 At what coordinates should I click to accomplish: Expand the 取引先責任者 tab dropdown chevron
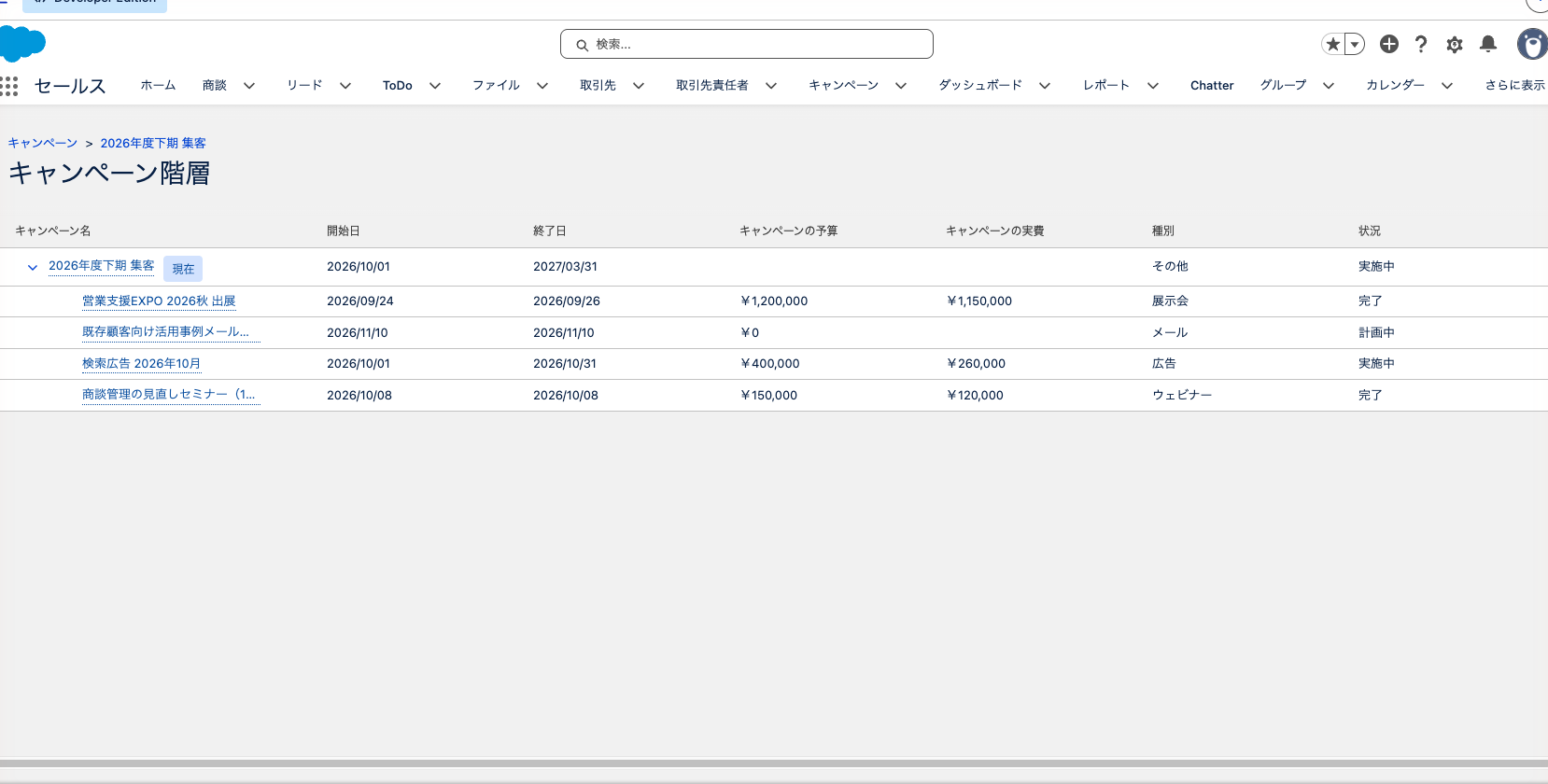[x=771, y=85]
